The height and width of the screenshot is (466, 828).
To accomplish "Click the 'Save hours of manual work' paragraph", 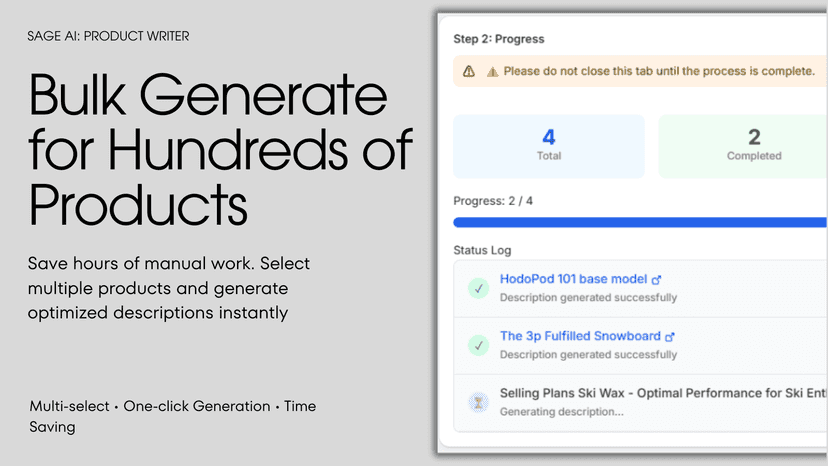I will pos(168,288).
